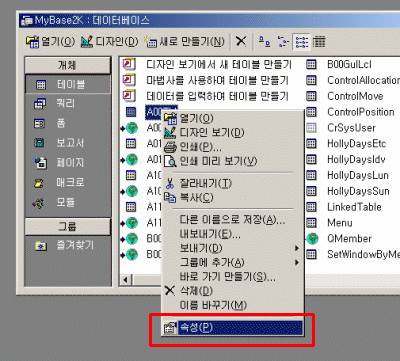
Task: Choose 복사(C) in context menu
Action: 232,197
